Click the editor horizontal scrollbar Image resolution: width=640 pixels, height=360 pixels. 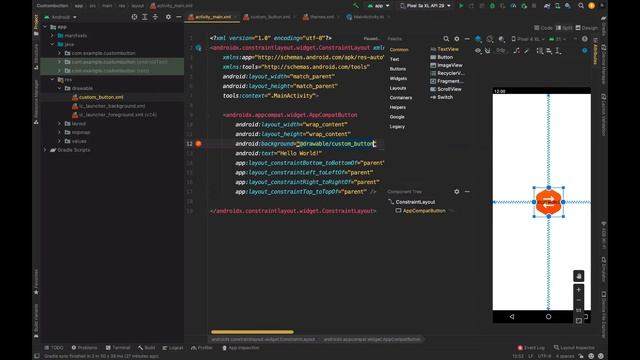252,332
